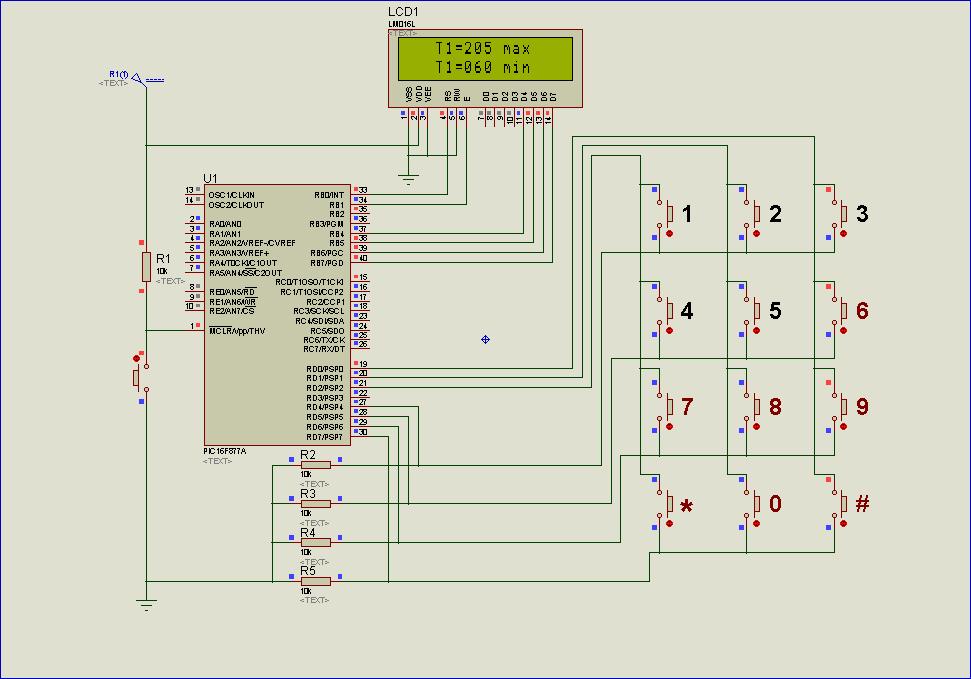Click the RB7/PGD pin label
The height and width of the screenshot is (679, 971).
pyautogui.click(x=328, y=263)
